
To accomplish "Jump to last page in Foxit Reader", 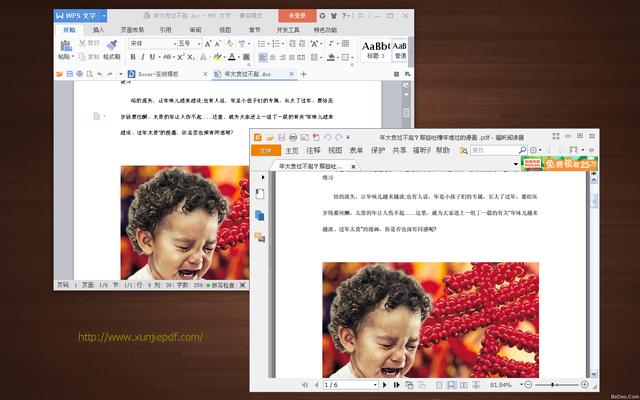I will 396,385.
